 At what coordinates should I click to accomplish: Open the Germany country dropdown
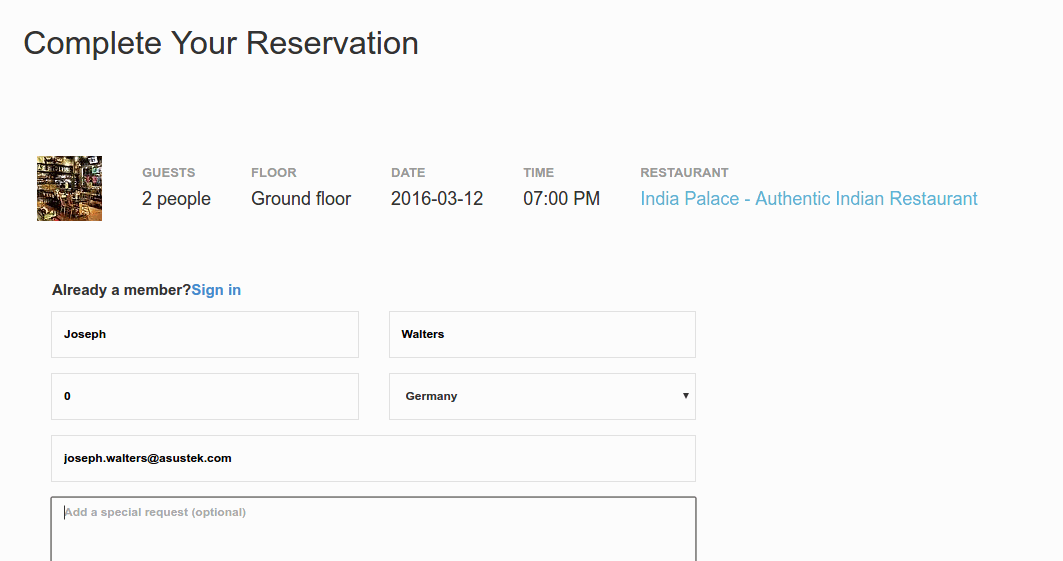542,396
